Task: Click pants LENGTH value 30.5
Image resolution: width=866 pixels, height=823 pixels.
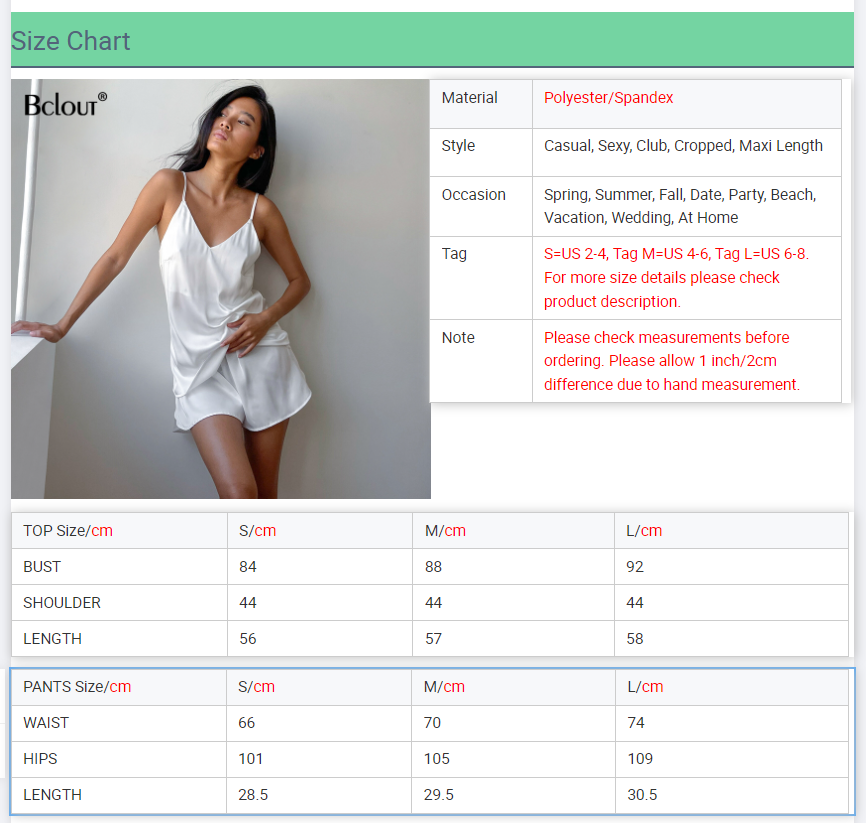Action: tap(642, 795)
